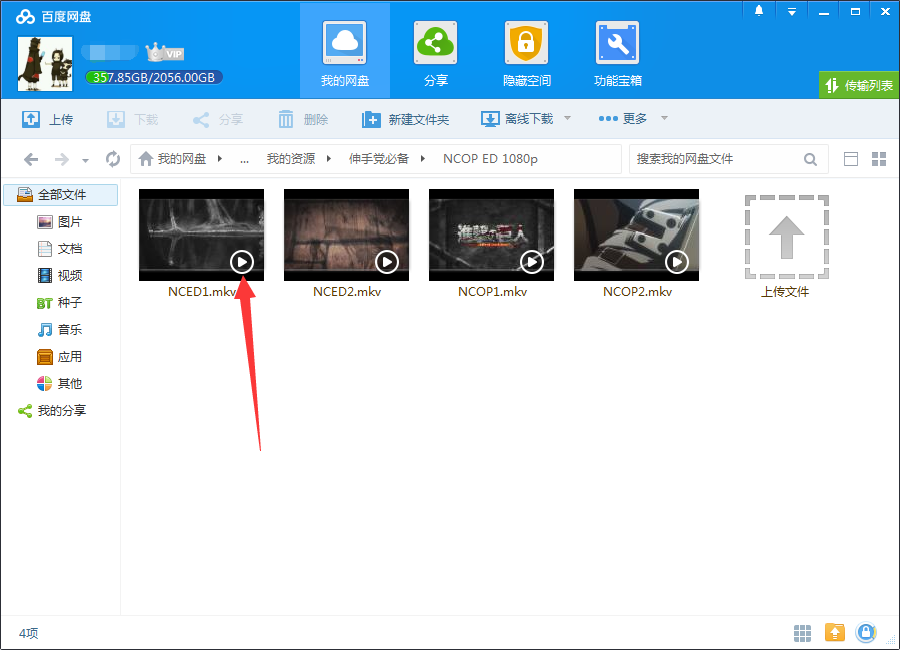Select the NCOP2.mkv video thumbnail
The width and height of the screenshot is (900, 650).
(x=637, y=235)
